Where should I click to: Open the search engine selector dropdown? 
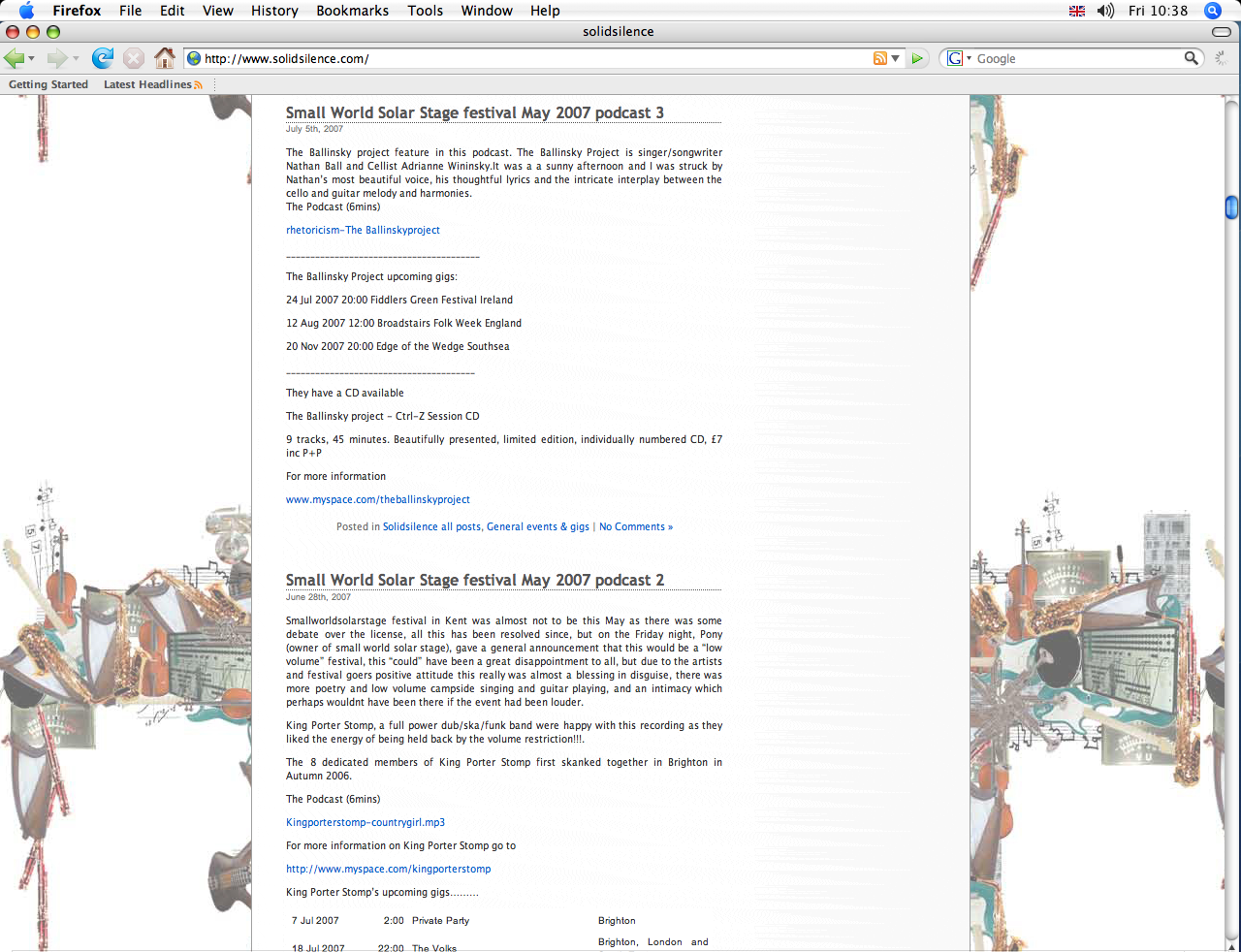(959, 58)
